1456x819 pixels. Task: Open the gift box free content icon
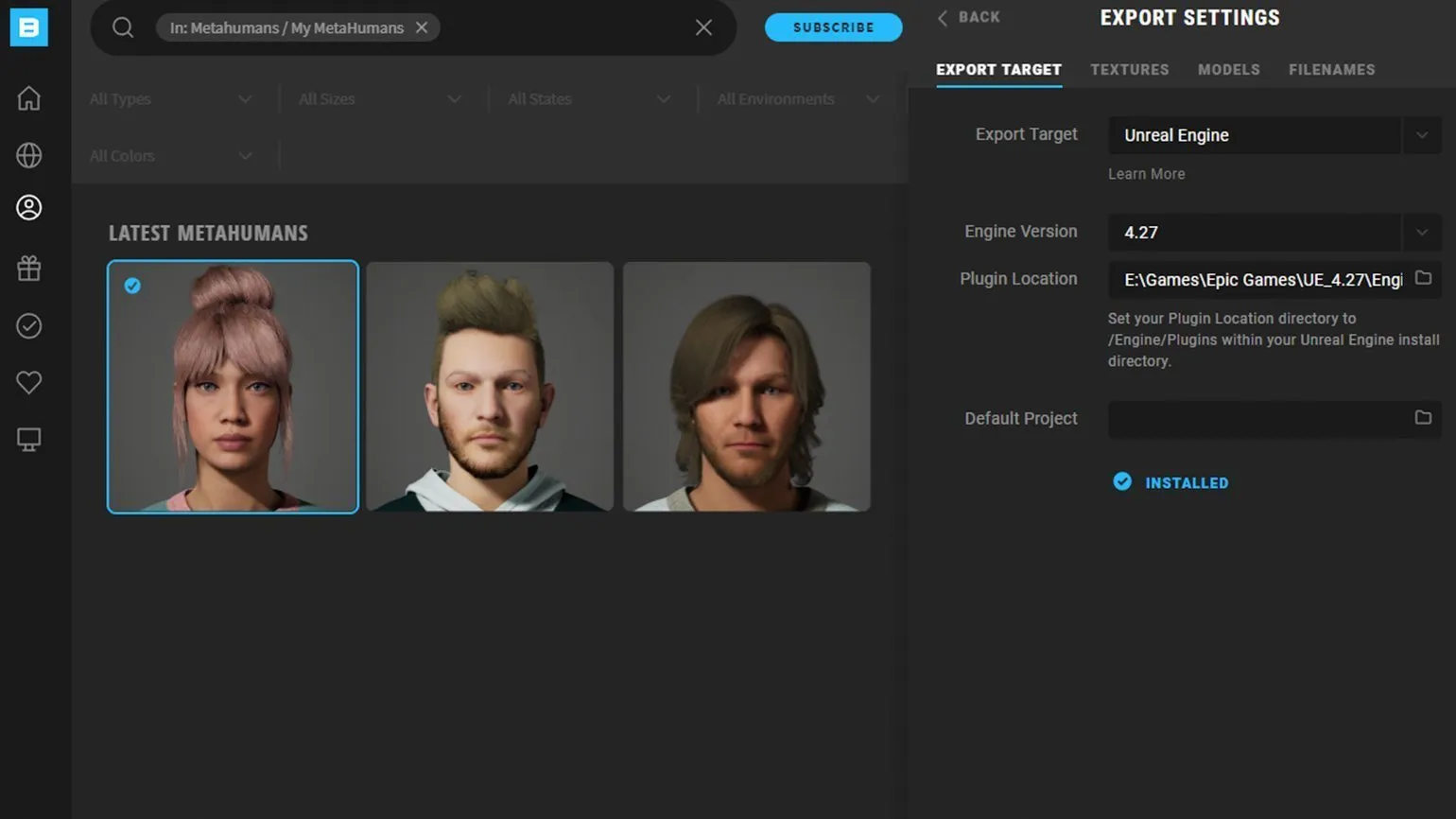[28, 269]
